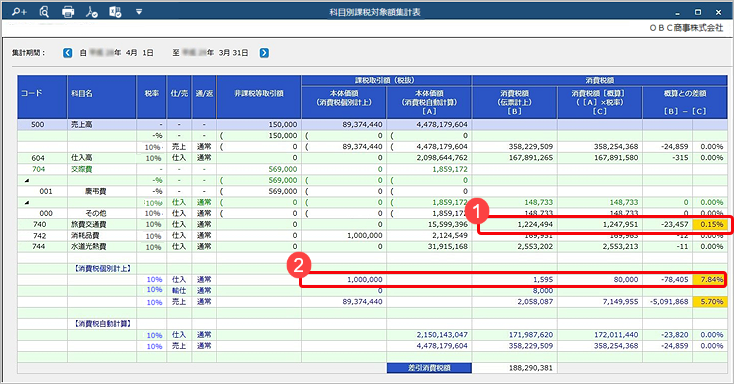Click the highlighted 7.84% cell
The width and height of the screenshot is (734, 384).
(x=710, y=280)
